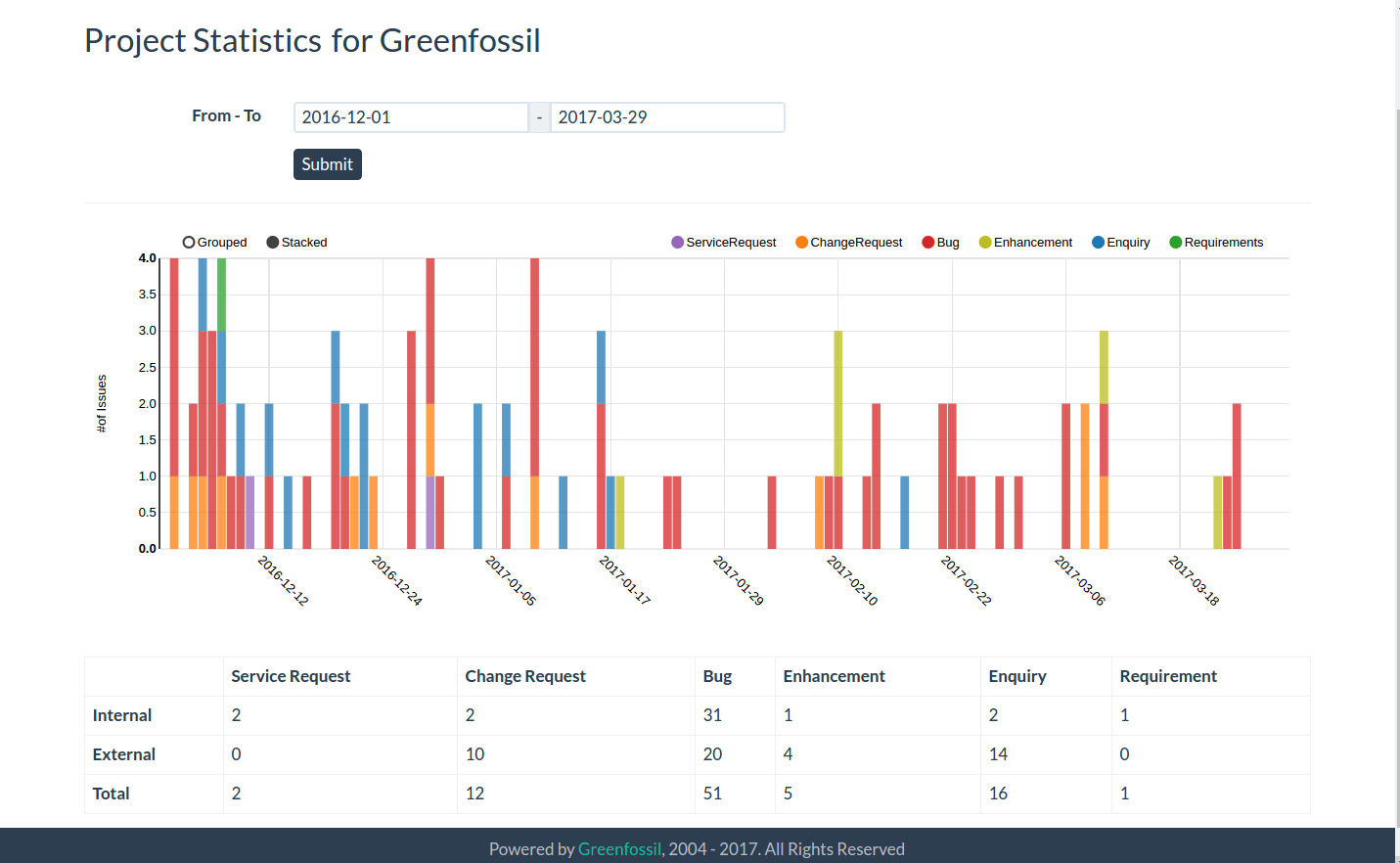The width and height of the screenshot is (1400, 863).
Task: Click the Submit button
Action: [x=328, y=164]
